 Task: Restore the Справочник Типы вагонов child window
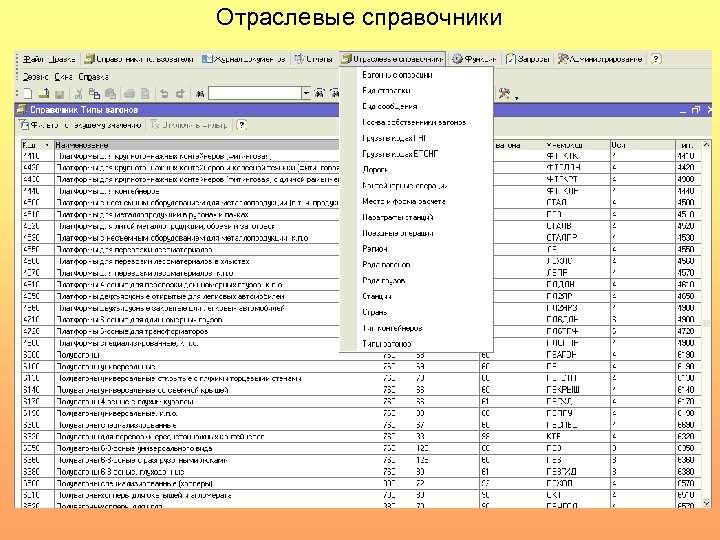[696, 110]
